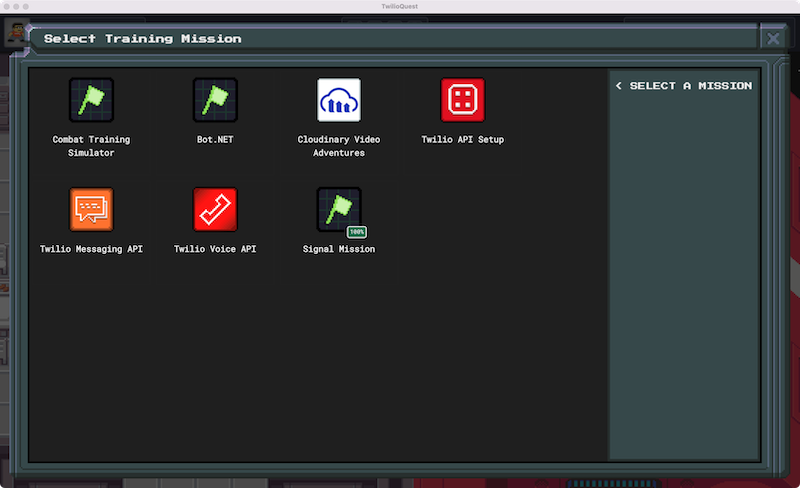The width and height of the screenshot is (800, 488).
Task: Select the red Twilio API Setup icon
Action: [462, 100]
